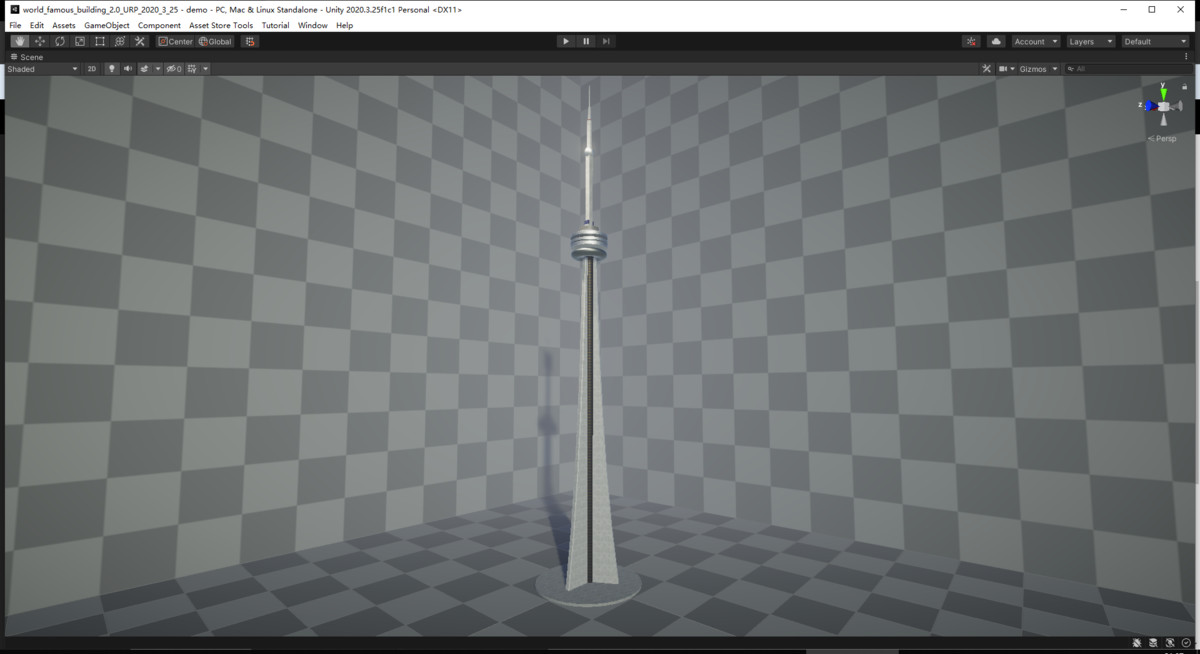This screenshot has height=654, width=1200.
Task: Click the Global transform orientation button
Action: pyautogui.click(x=216, y=41)
